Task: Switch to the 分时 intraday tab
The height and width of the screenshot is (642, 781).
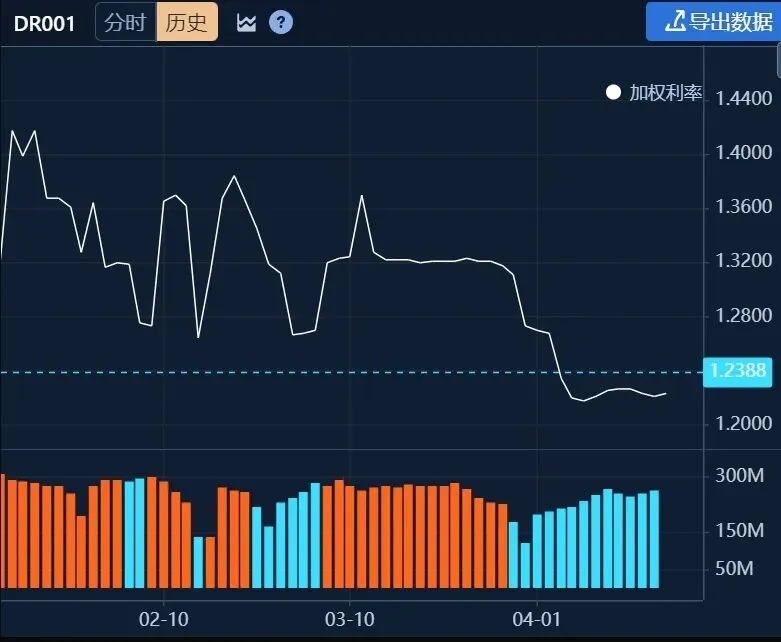Action: click(x=126, y=22)
